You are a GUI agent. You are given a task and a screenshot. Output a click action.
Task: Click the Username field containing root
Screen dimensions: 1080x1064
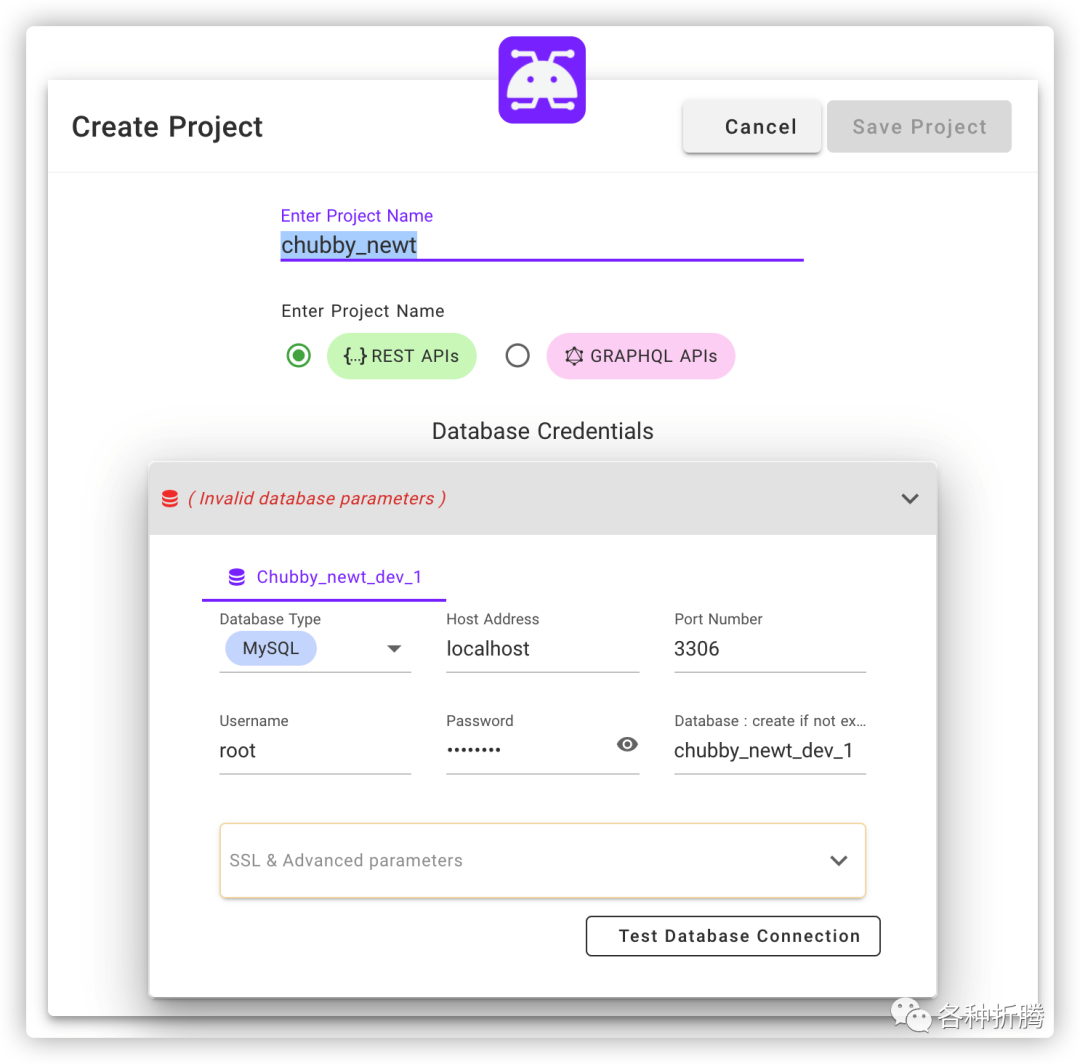(x=314, y=751)
